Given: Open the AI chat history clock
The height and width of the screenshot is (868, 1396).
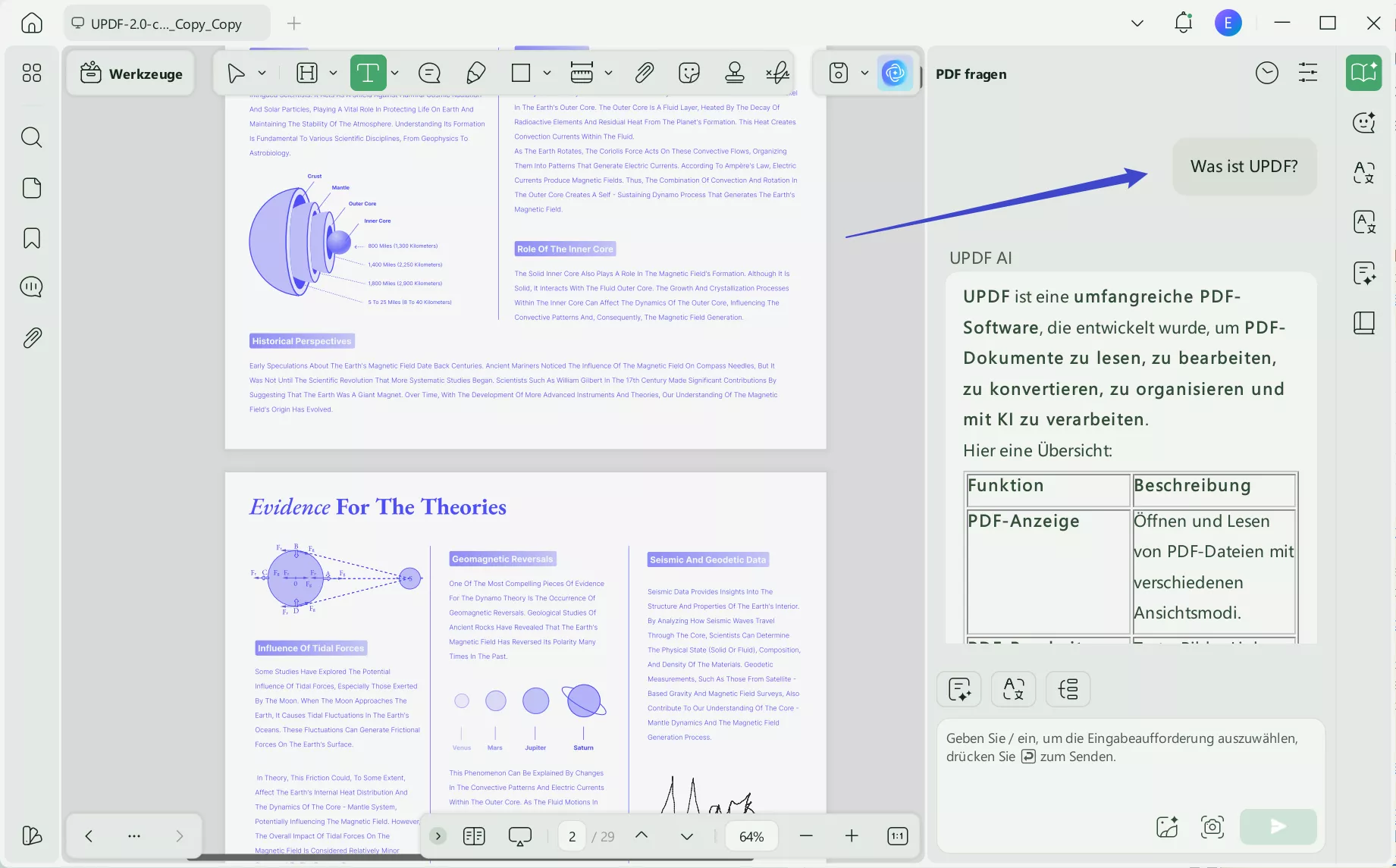Looking at the screenshot, I should 1267,73.
